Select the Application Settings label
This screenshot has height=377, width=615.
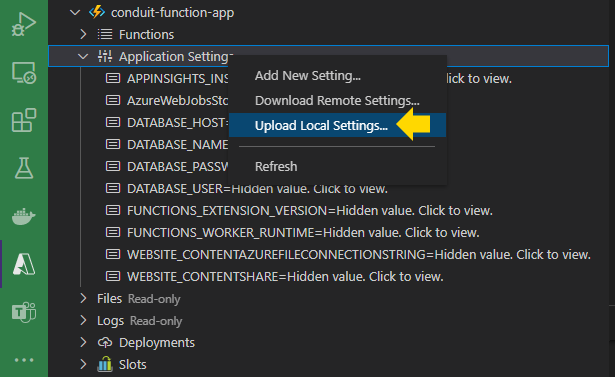(x=176, y=56)
